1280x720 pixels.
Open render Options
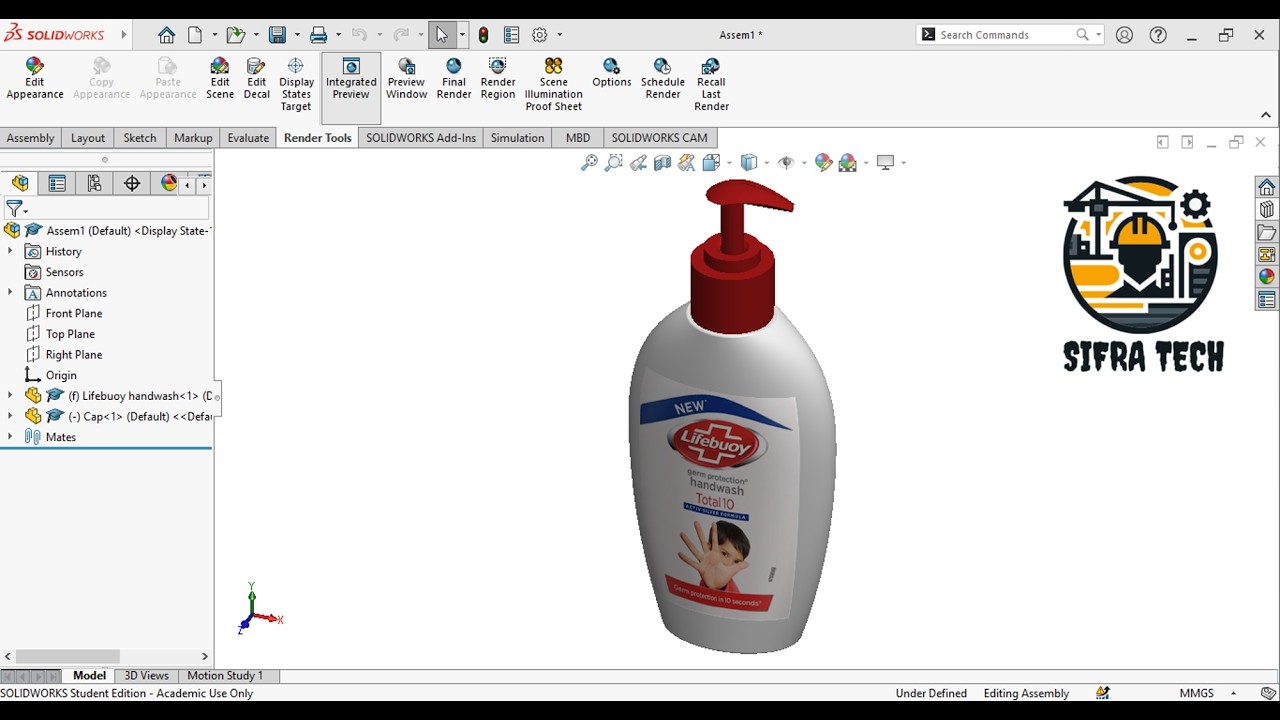[x=612, y=73]
